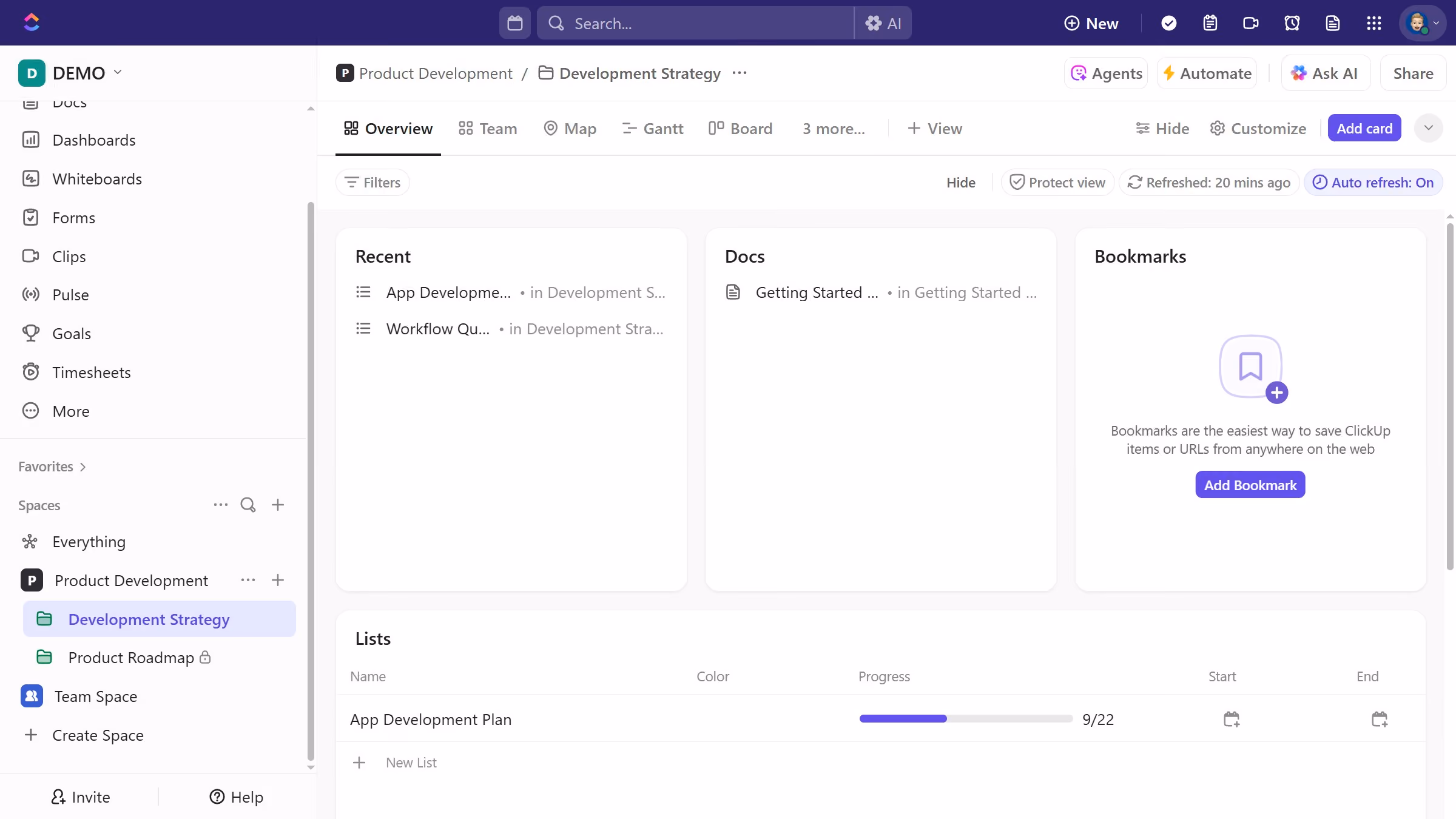The height and width of the screenshot is (819, 1456).
Task: Search spaces with the magnifier icon
Action: tap(248, 505)
